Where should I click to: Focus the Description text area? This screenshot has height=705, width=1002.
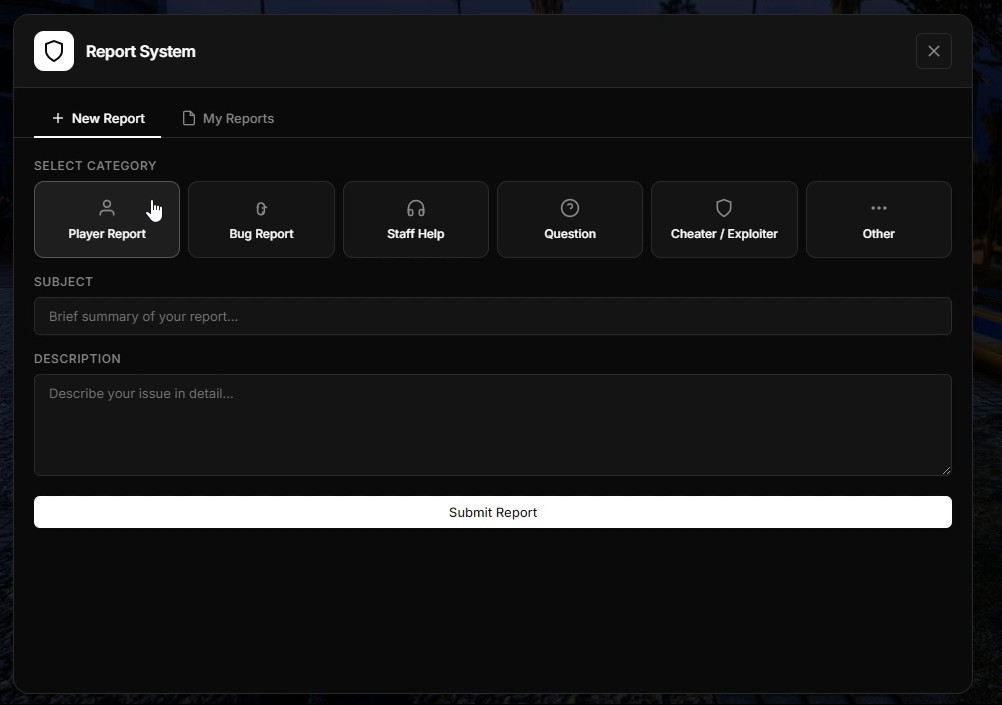(493, 425)
